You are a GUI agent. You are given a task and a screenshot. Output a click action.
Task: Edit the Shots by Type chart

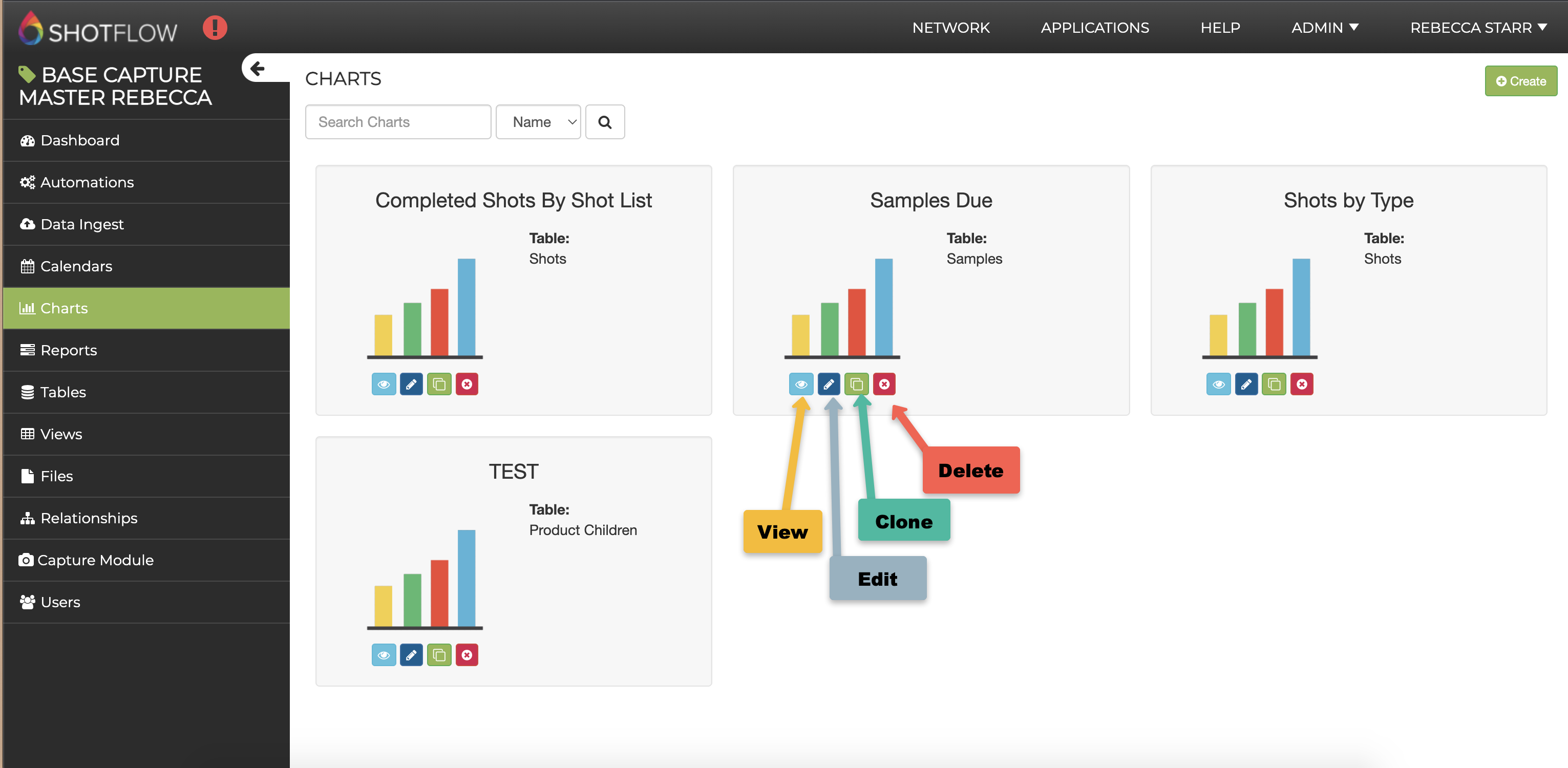pyautogui.click(x=1246, y=384)
